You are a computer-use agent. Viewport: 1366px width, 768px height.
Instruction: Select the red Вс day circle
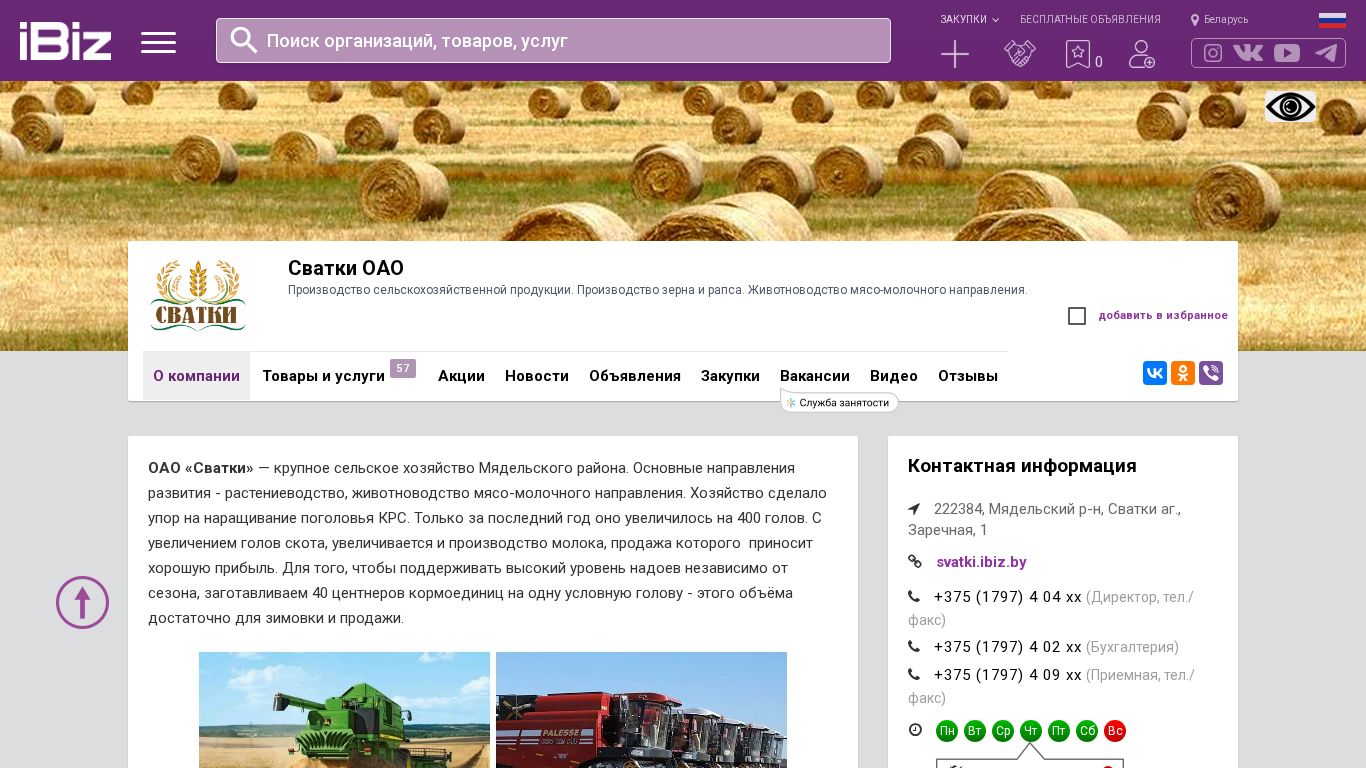point(1115,731)
